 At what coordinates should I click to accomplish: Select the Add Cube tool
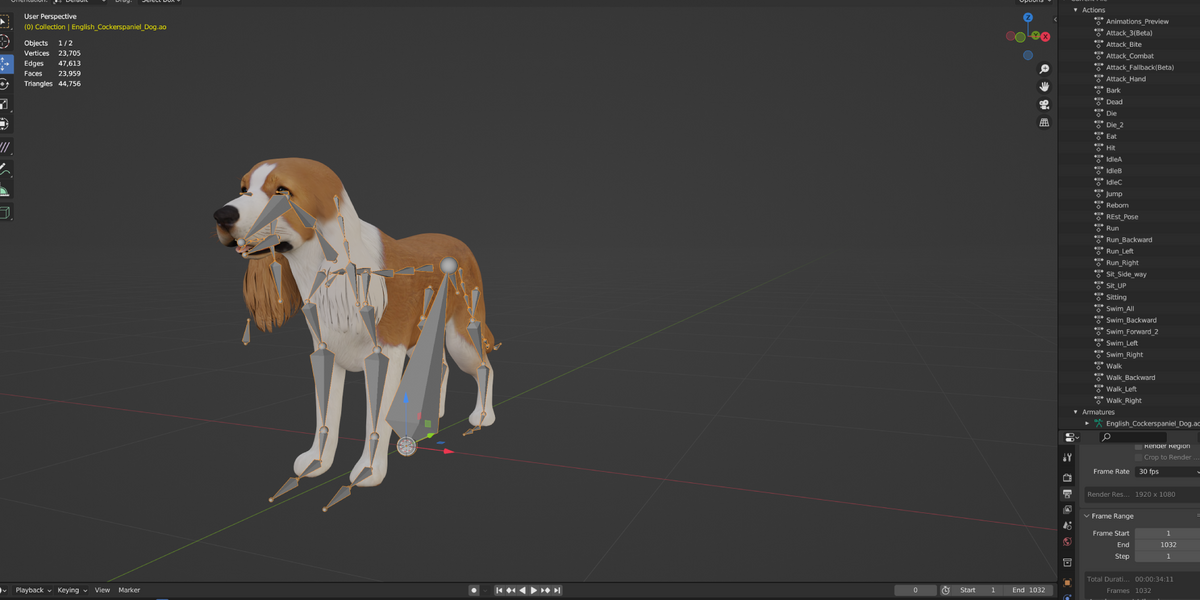click(x=4, y=212)
